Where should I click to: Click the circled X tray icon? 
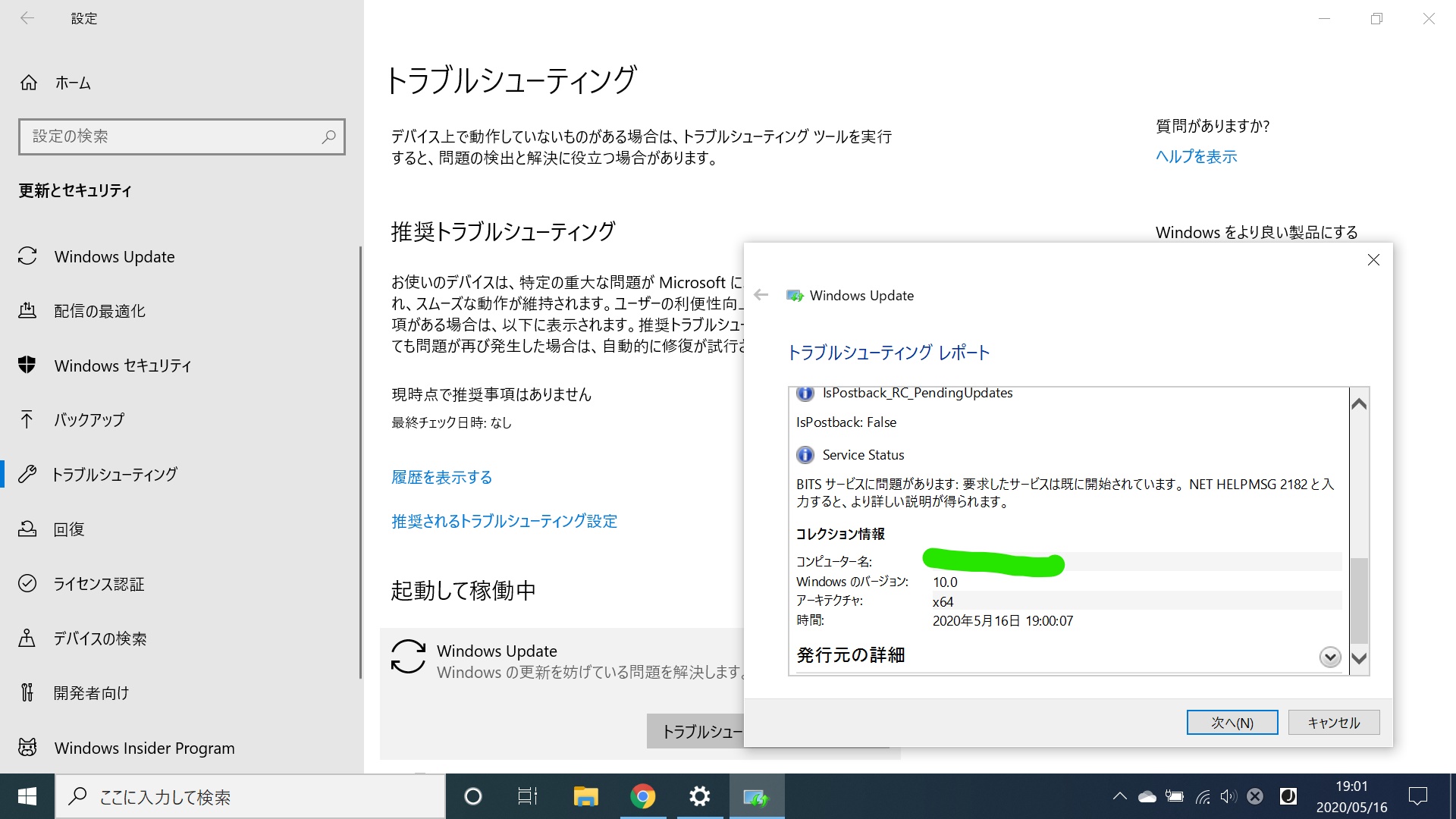(x=1255, y=796)
